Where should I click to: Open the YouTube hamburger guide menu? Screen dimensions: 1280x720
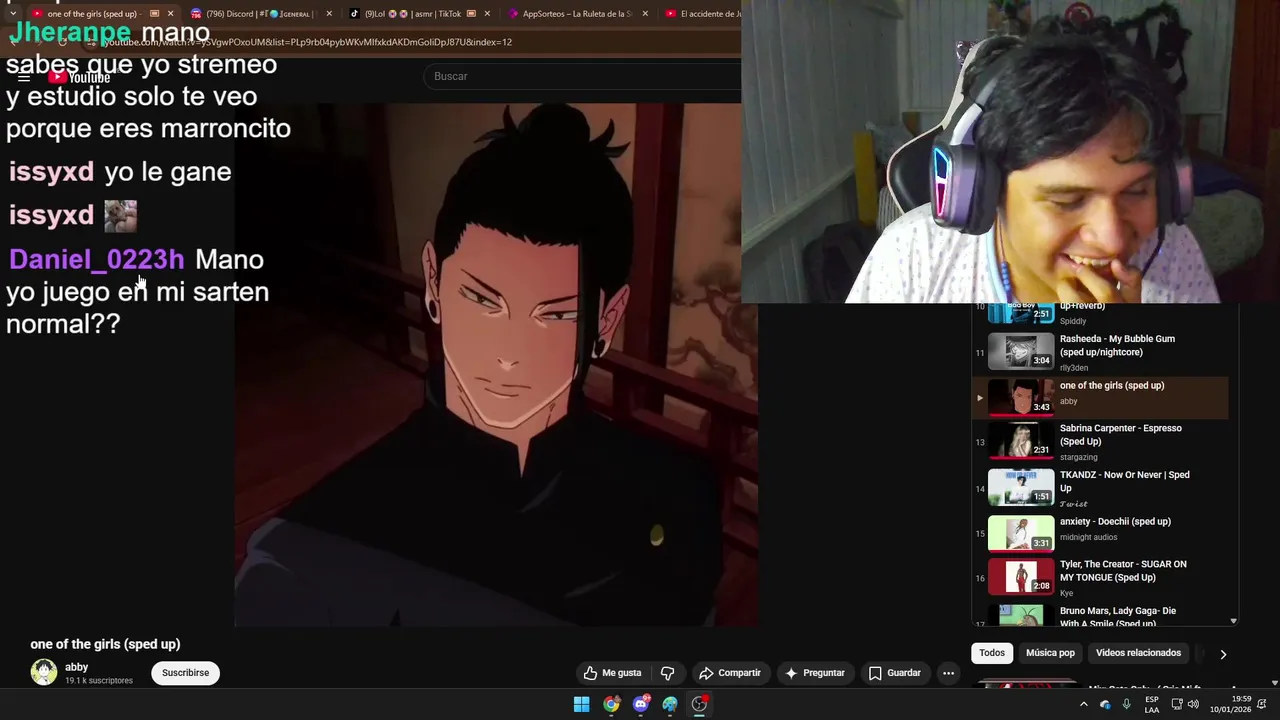point(24,77)
